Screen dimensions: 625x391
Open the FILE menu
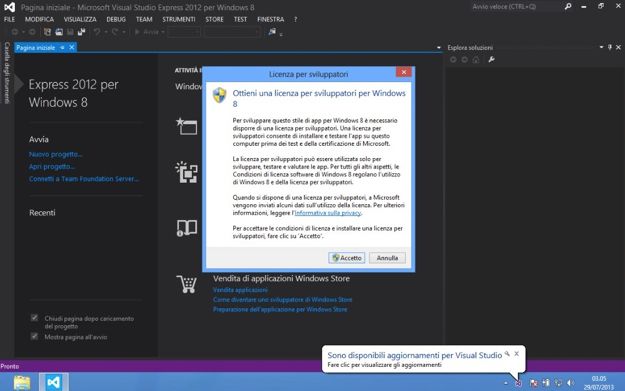pyautogui.click(x=9, y=19)
